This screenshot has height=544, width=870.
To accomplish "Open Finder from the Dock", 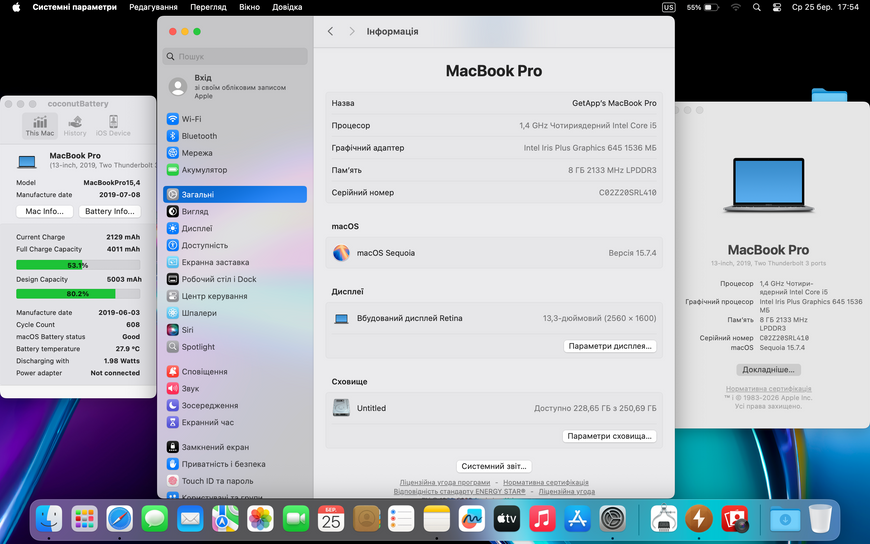I will click(x=49, y=519).
